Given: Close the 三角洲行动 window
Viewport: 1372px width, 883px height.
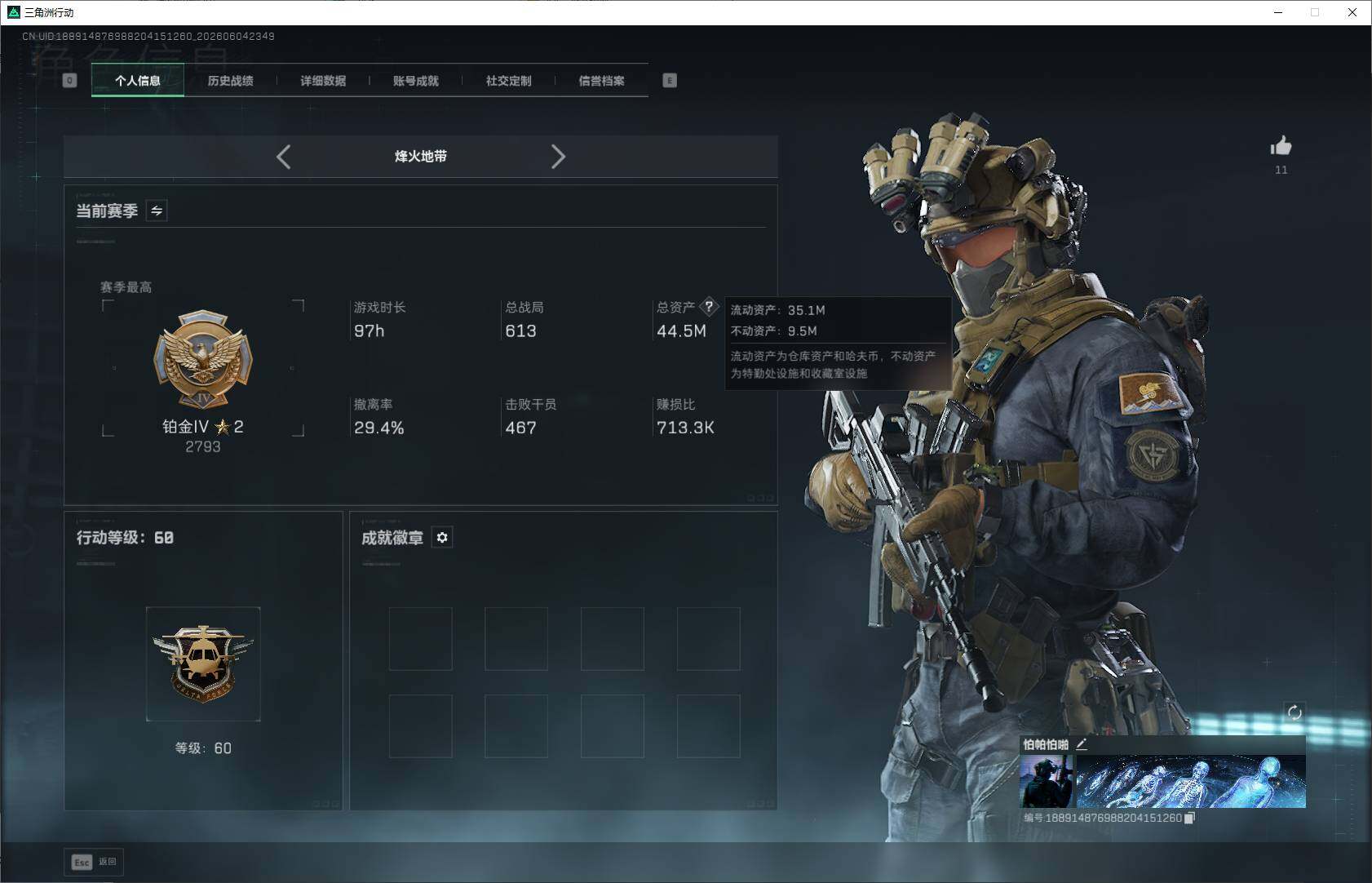Looking at the screenshot, I should pyautogui.click(x=1352, y=12).
